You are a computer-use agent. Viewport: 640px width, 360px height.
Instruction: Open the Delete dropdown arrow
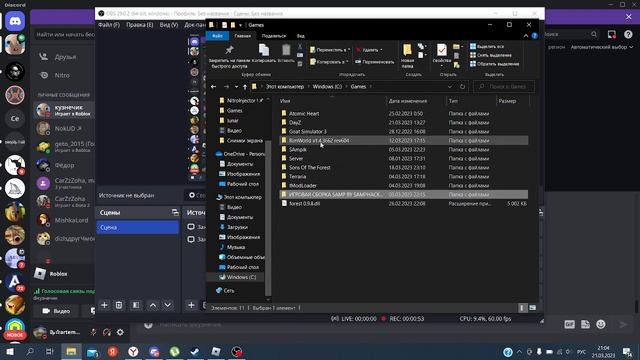coord(382,50)
